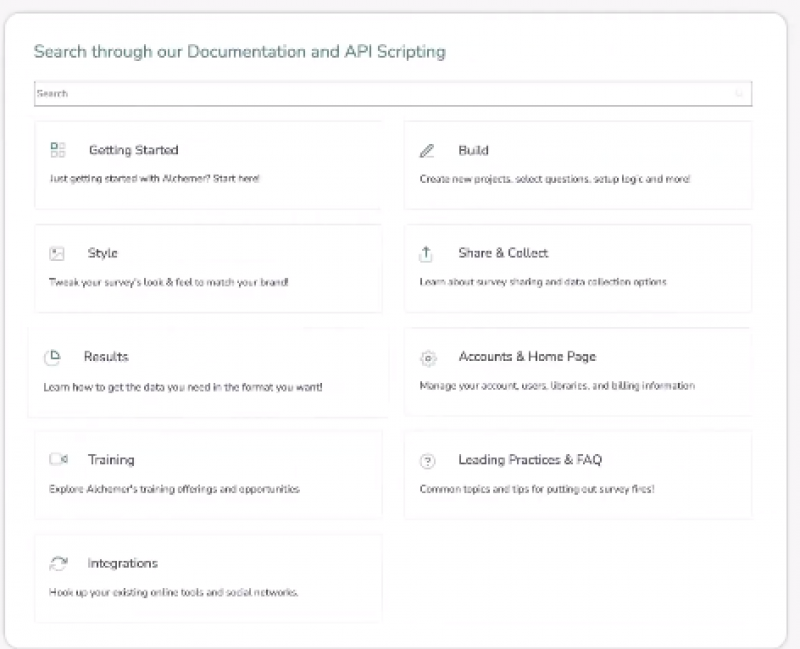Click the Results pie chart icon
800x649 pixels.
[53, 357]
